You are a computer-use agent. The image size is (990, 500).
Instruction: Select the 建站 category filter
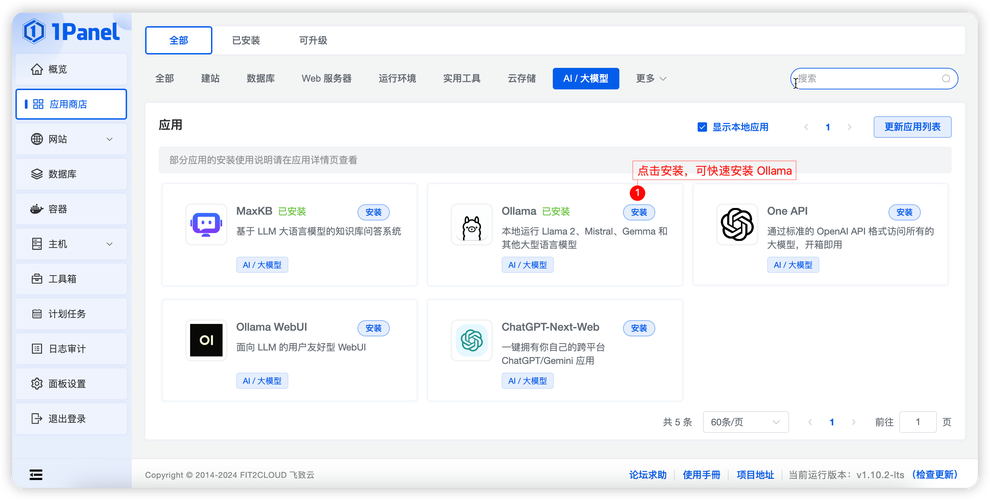coord(210,78)
